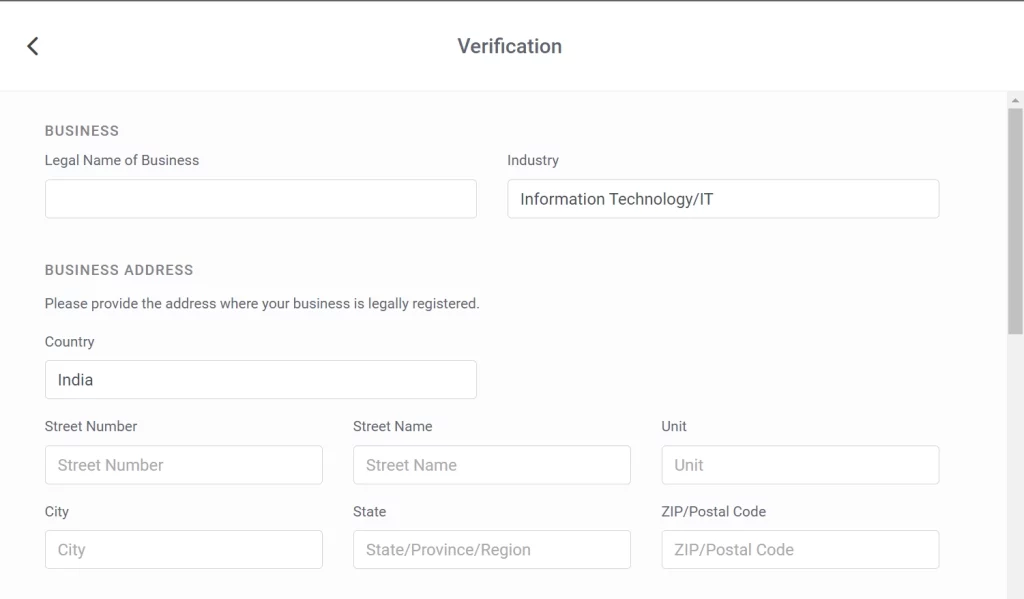The width and height of the screenshot is (1024, 599).
Task: Select the Street Name input field
Action: pyautogui.click(x=492, y=465)
